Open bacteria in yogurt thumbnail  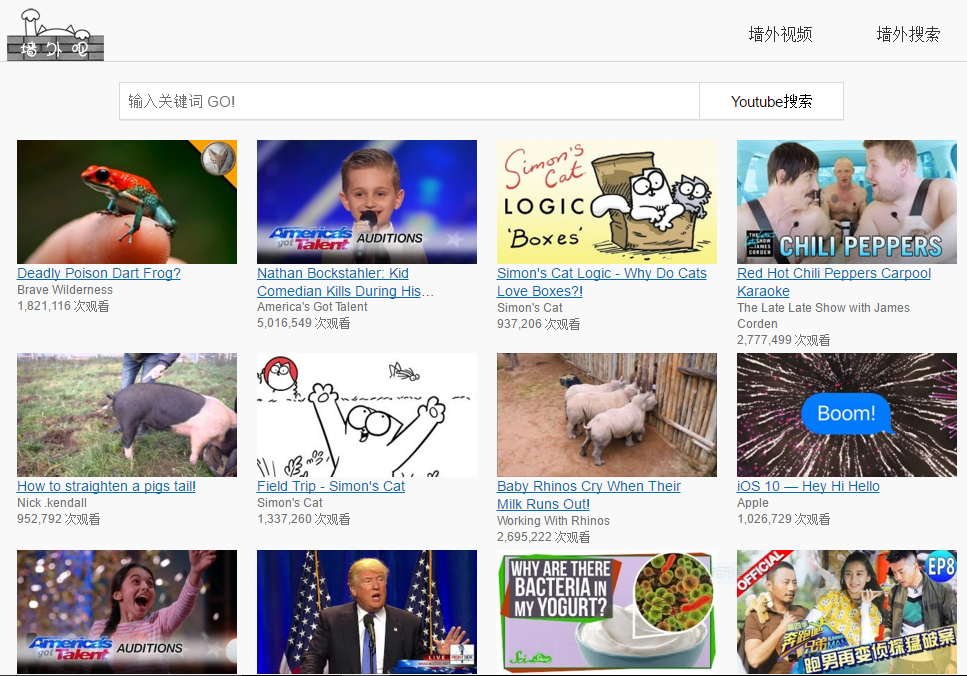[x=607, y=612]
